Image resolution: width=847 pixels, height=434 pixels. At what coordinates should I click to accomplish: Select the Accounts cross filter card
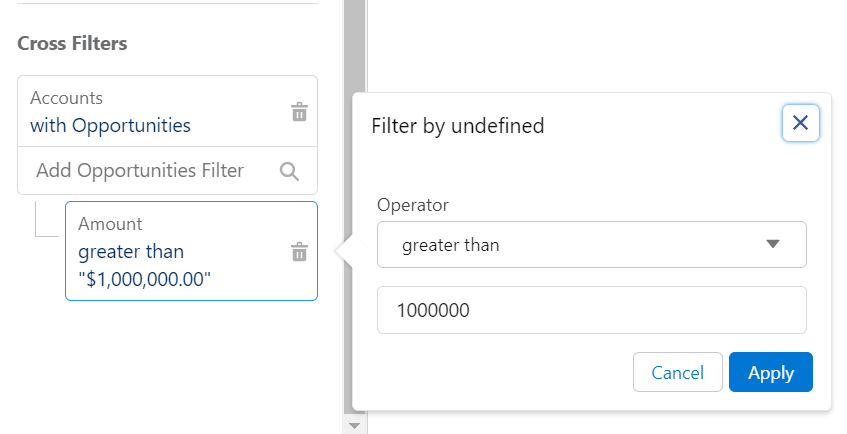(x=167, y=111)
